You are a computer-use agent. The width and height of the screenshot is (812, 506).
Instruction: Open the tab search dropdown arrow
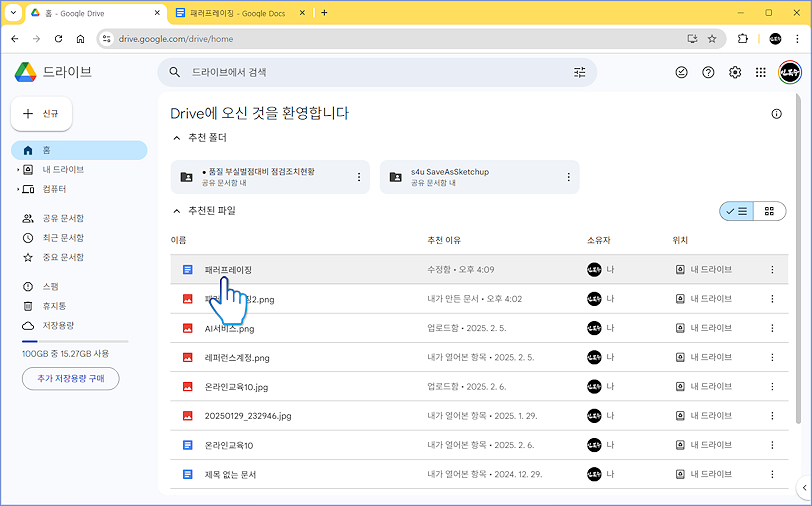click(13, 13)
